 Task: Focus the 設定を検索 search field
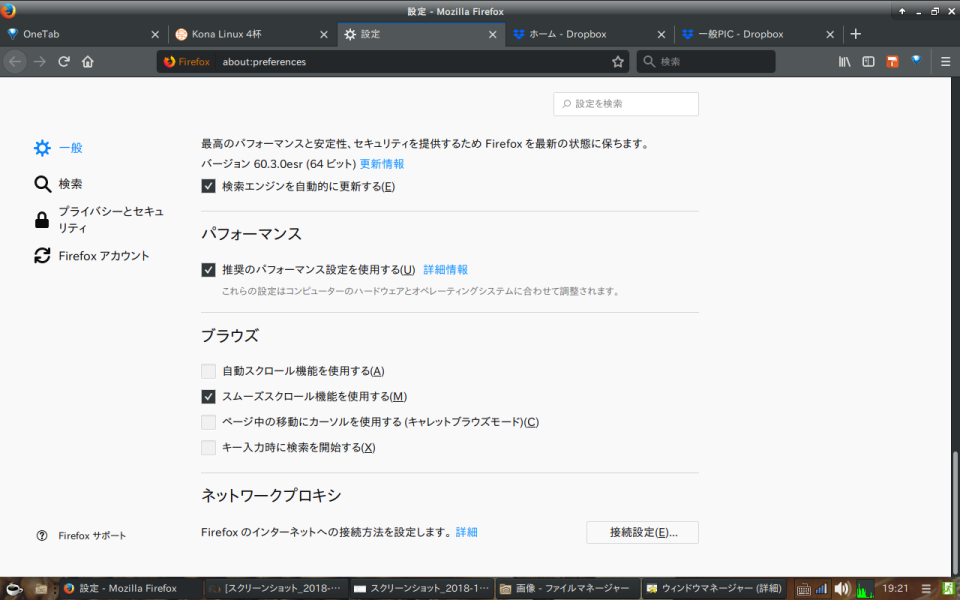[626, 104]
